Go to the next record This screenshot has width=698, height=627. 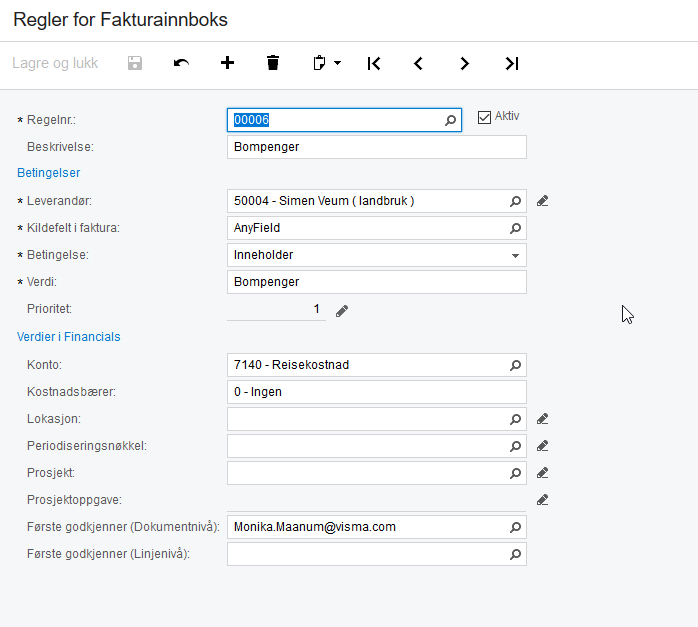(x=464, y=64)
